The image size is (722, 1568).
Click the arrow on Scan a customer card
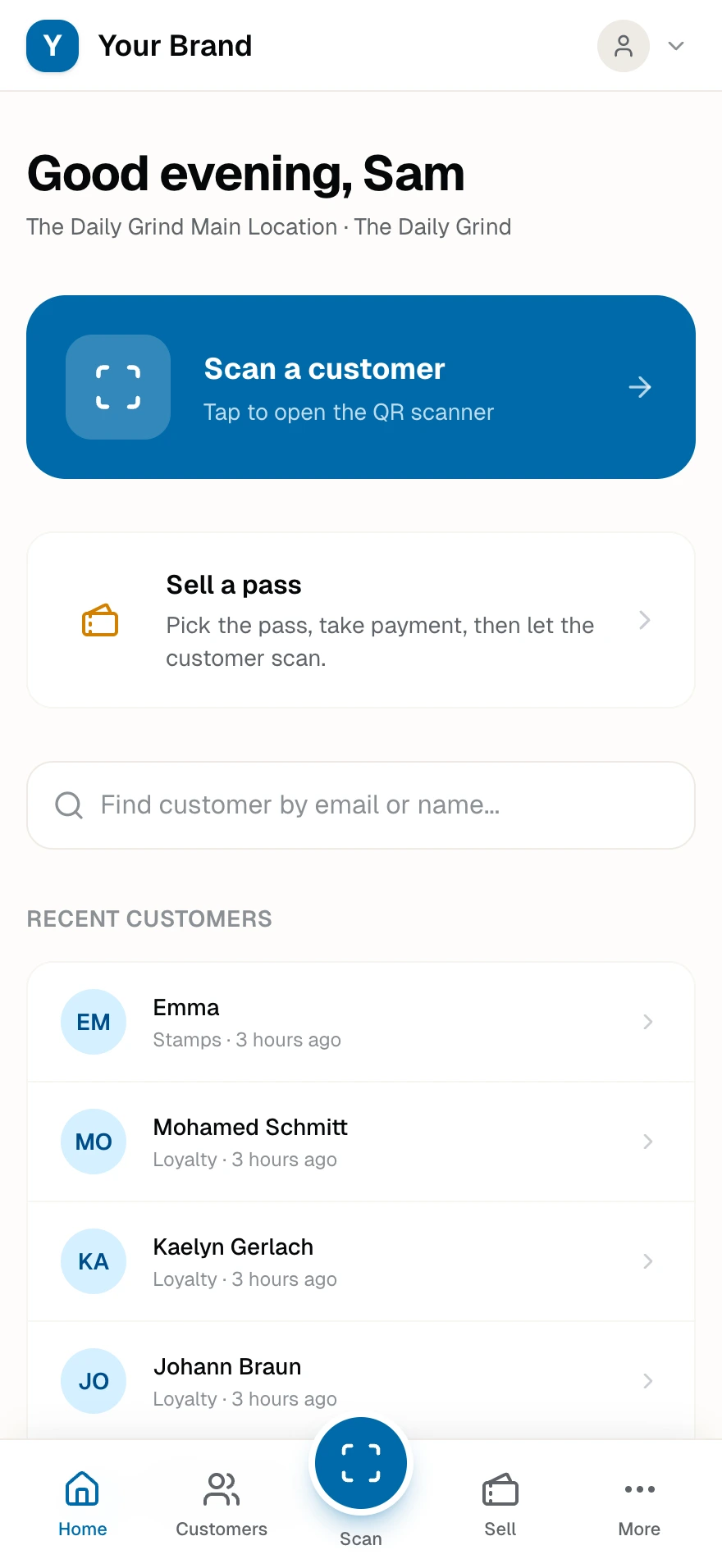(640, 387)
